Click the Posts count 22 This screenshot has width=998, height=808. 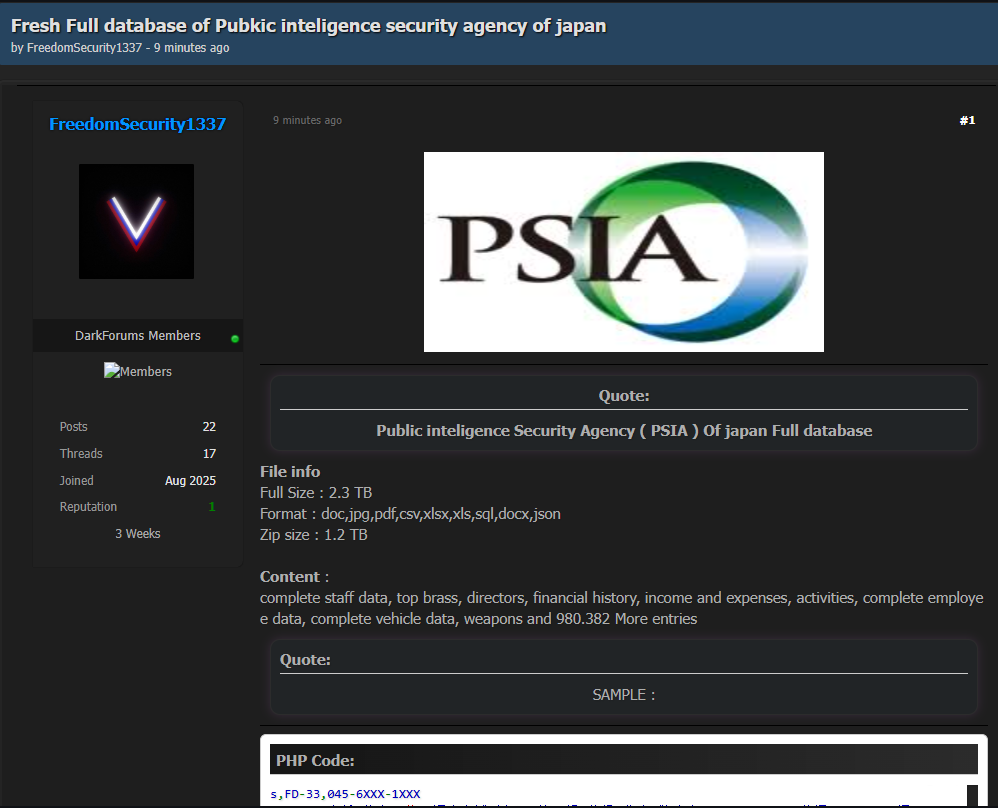tap(209, 427)
